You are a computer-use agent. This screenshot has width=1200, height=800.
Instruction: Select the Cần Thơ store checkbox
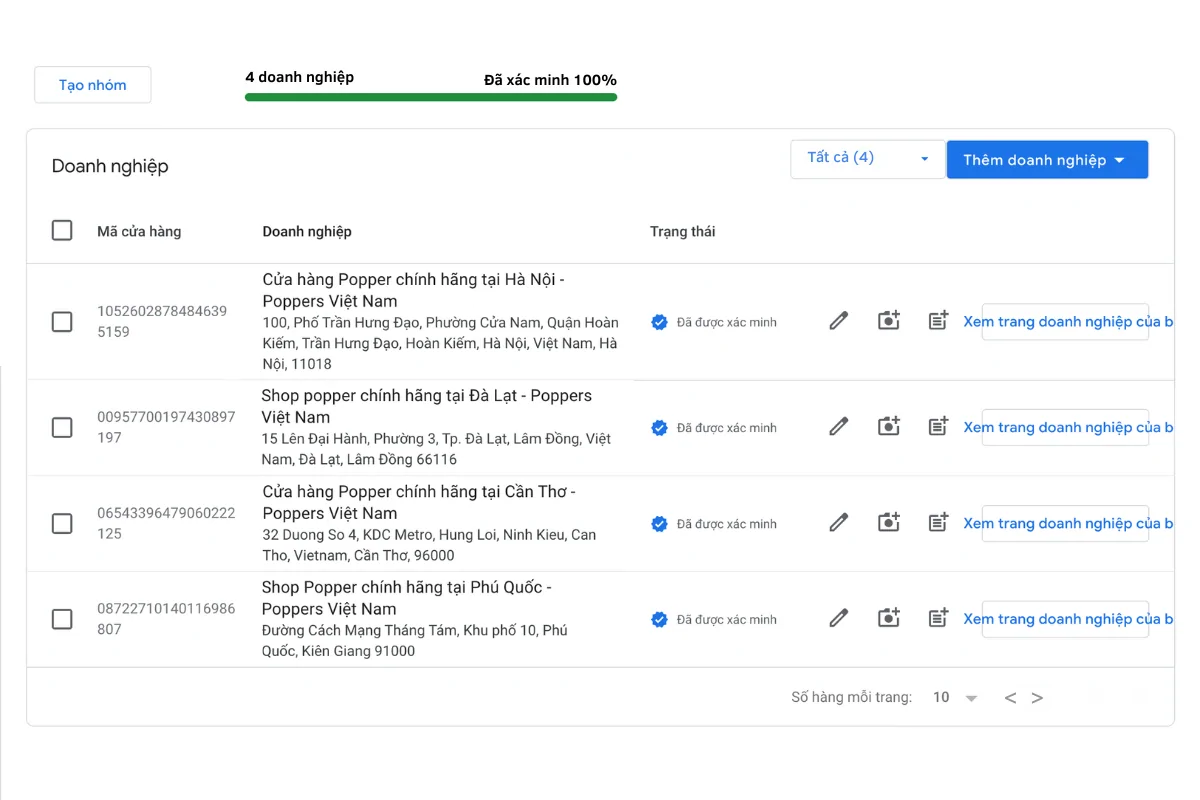pyautogui.click(x=62, y=524)
